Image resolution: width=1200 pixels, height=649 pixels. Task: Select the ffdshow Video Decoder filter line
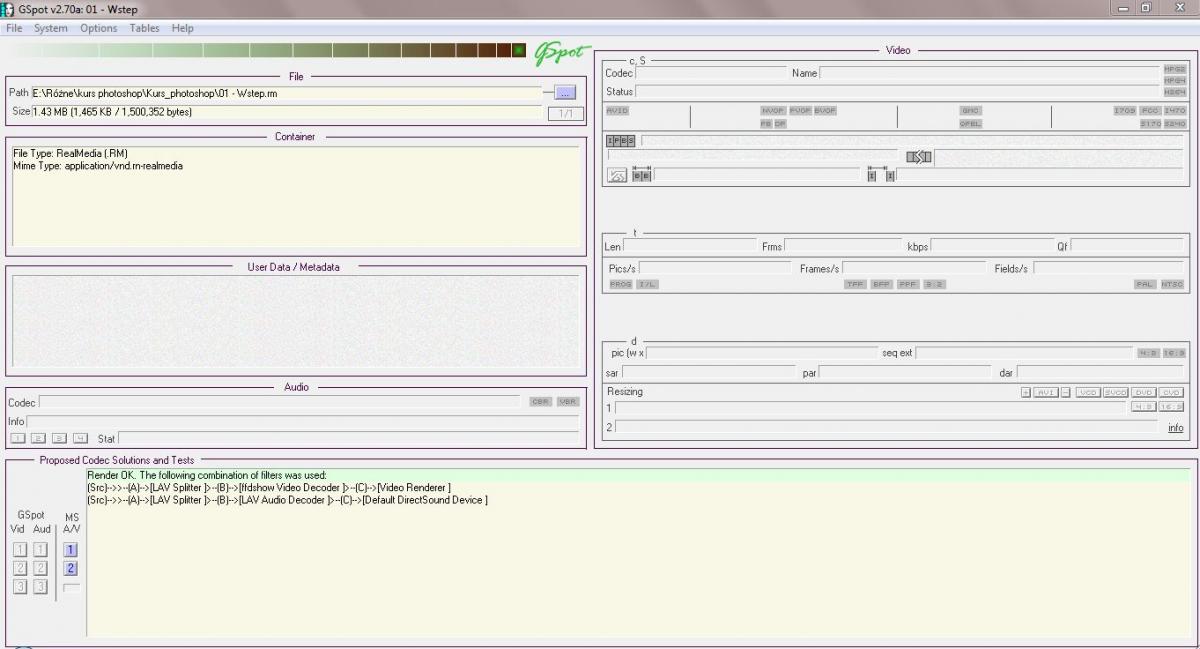tap(269, 488)
